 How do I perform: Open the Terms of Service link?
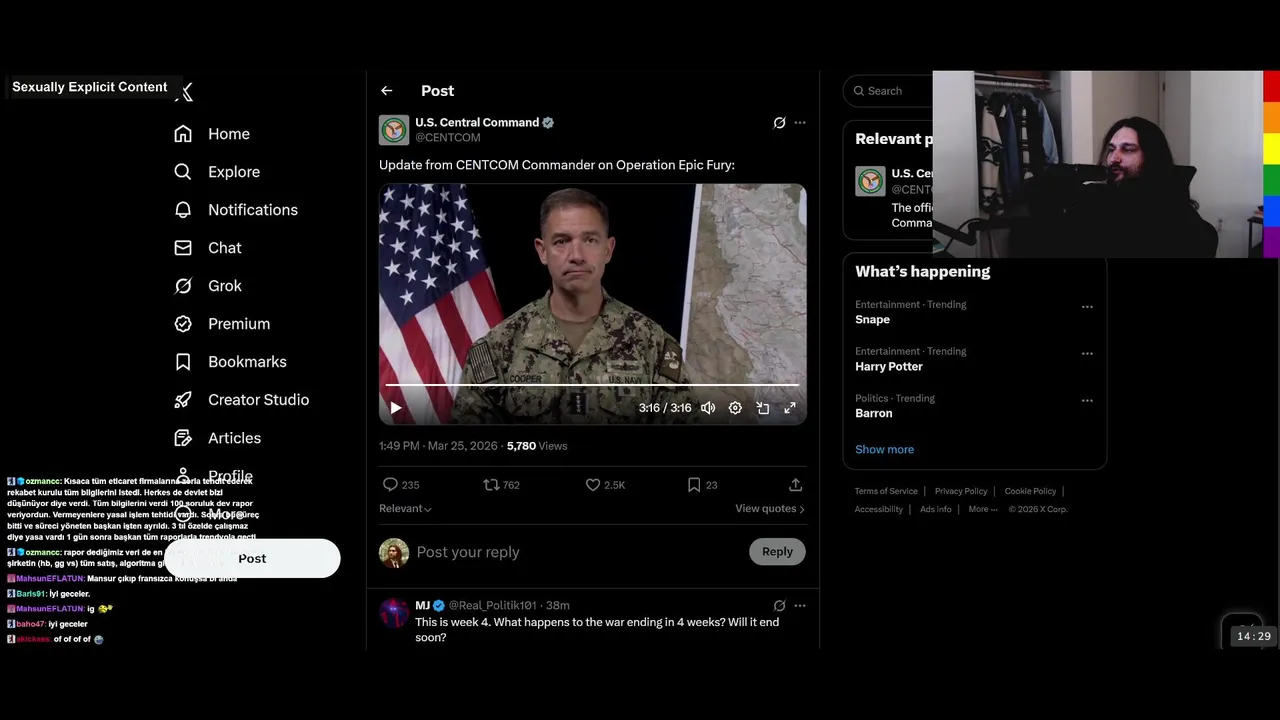[x=886, y=491]
